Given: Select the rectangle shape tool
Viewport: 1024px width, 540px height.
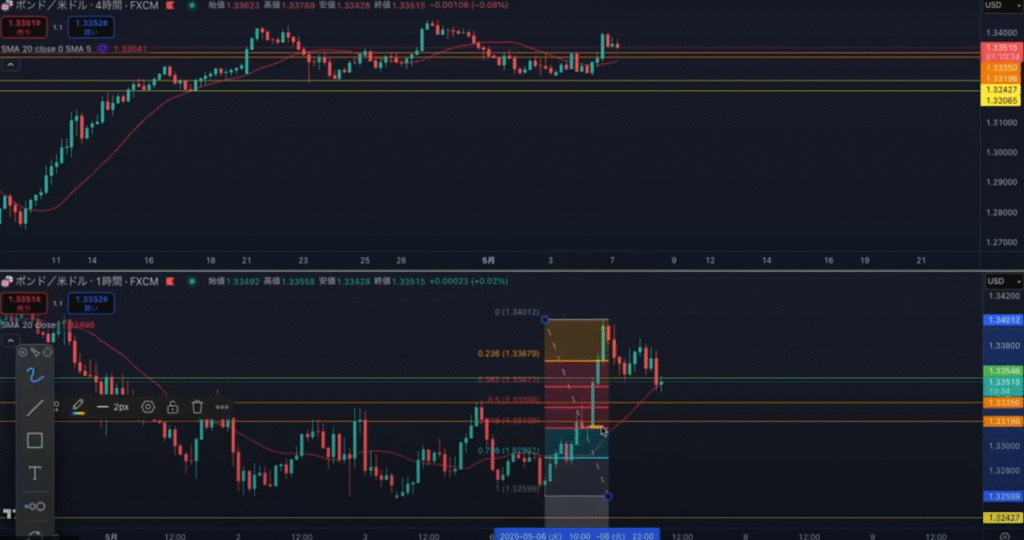Looking at the screenshot, I should coord(34,440).
